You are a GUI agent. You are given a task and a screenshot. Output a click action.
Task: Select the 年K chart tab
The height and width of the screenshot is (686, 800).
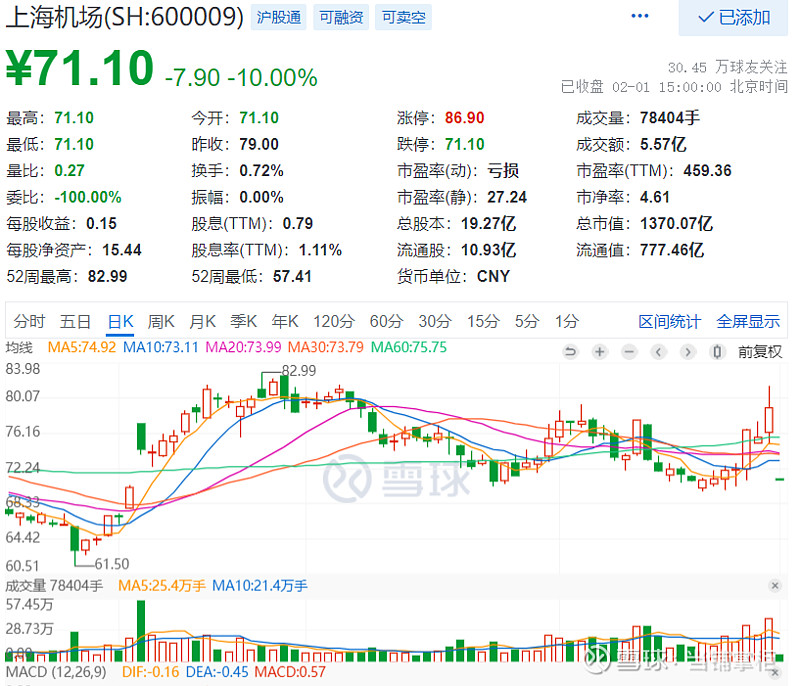point(285,321)
